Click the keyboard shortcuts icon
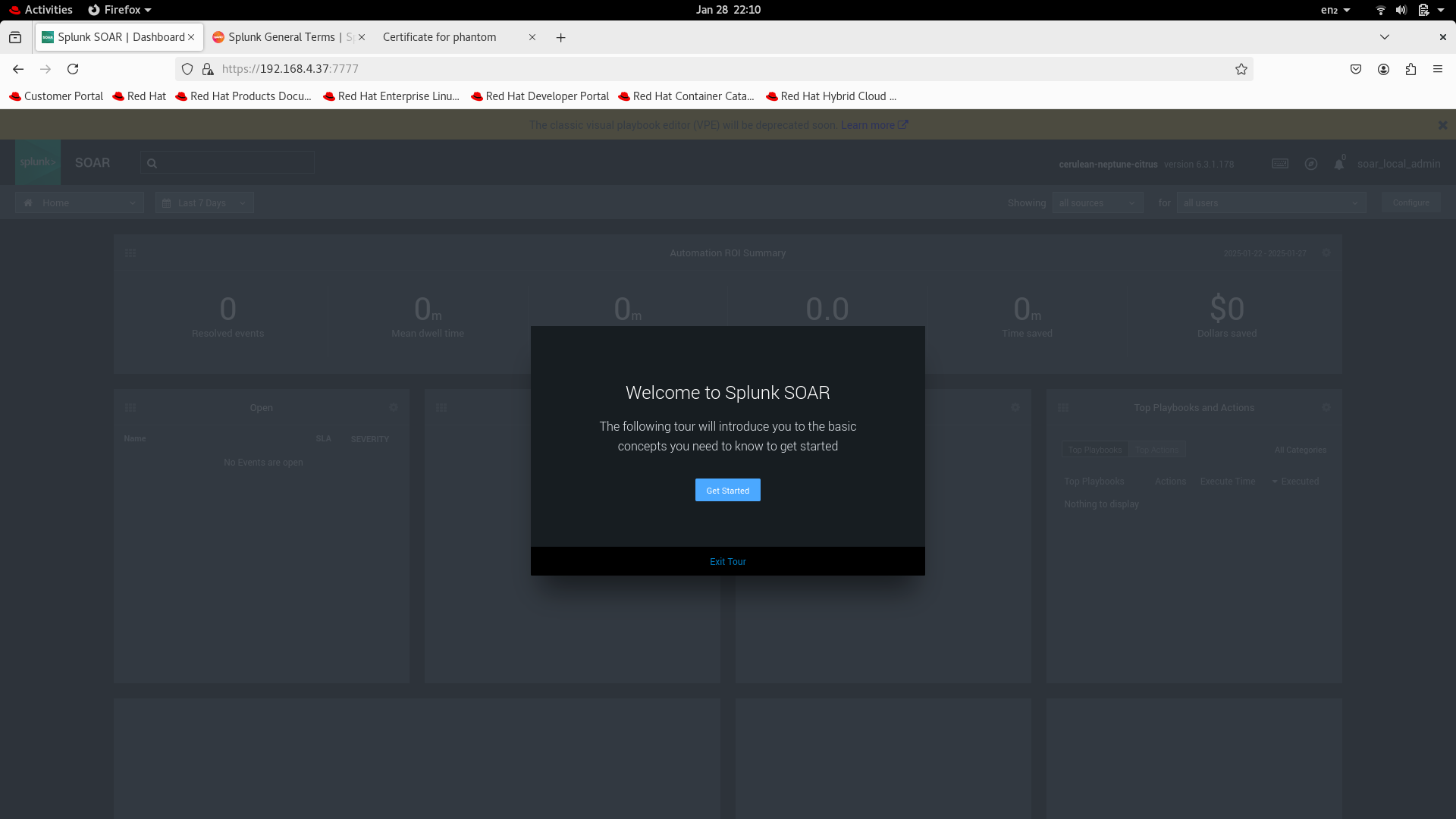This screenshot has height=819, width=1456. 1280,164
